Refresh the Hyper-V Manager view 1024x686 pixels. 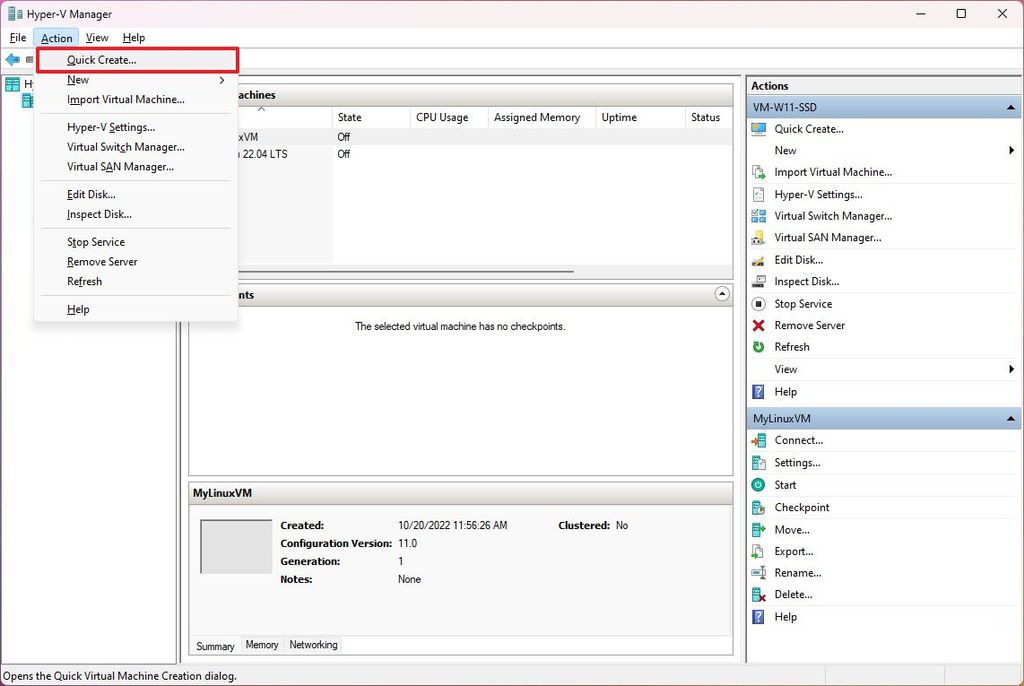click(793, 346)
